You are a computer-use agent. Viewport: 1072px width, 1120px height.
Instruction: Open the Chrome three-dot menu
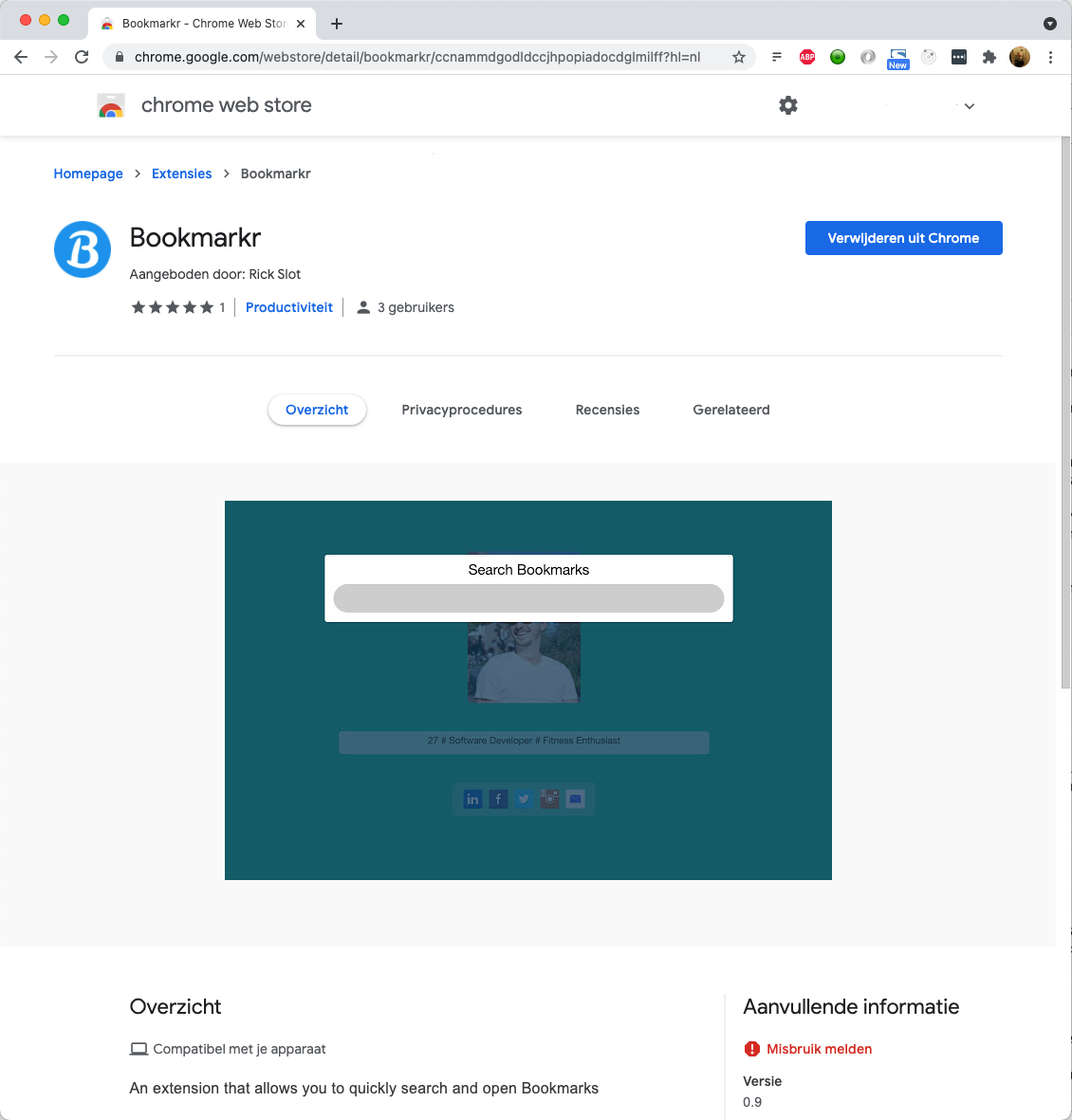1050,57
